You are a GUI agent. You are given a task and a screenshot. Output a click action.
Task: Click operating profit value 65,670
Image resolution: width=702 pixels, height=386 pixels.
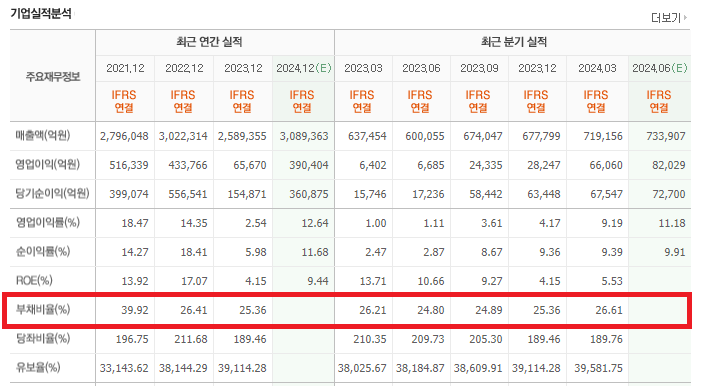(250, 165)
